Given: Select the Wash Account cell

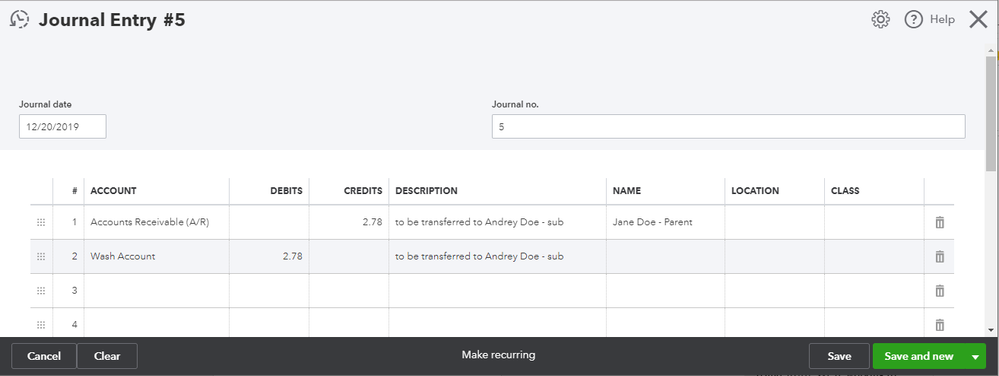Looking at the screenshot, I should pyautogui.click(x=157, y=256).
